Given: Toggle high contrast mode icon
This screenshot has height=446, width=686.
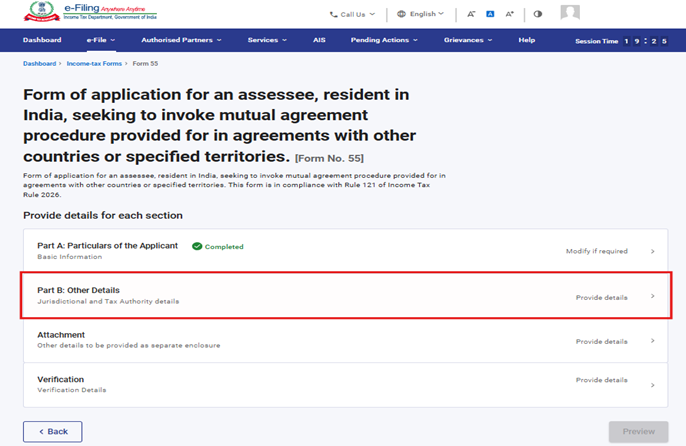Looking at the screenshot, I should click(538, 14).
